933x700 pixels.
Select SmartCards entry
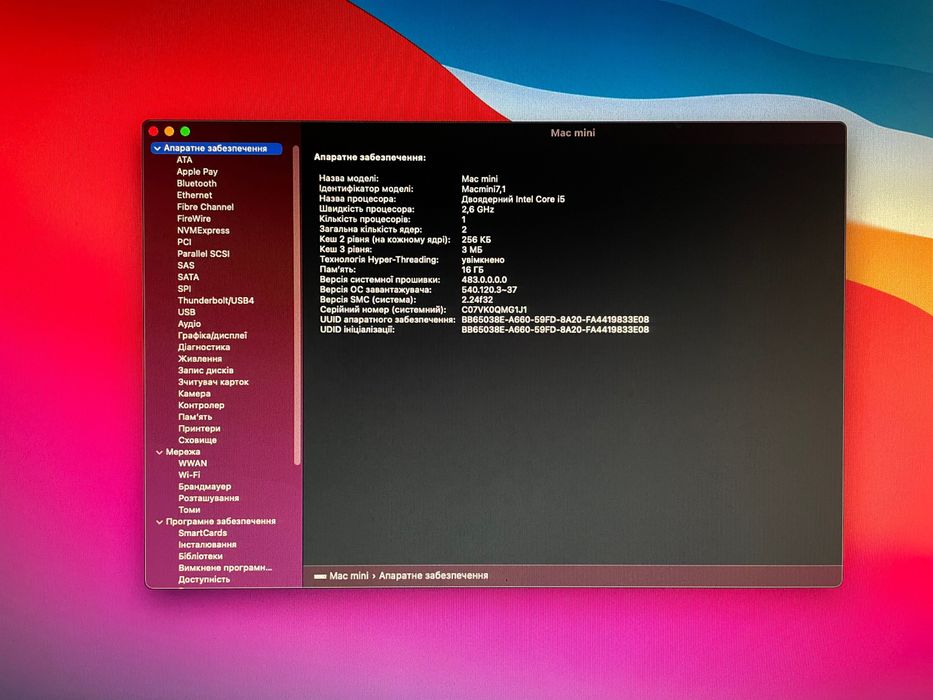click(203, 533)
